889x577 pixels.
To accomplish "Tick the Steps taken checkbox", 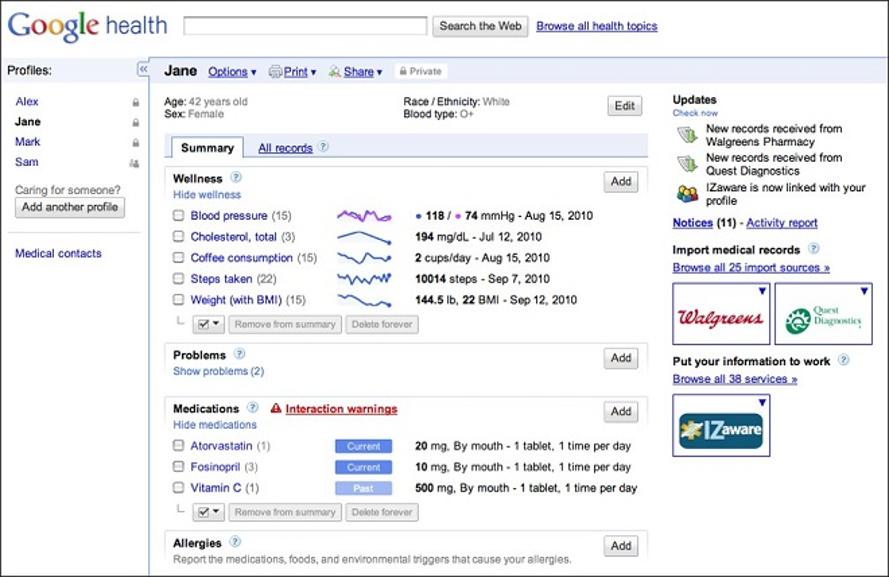I will (x=179, y=278).
